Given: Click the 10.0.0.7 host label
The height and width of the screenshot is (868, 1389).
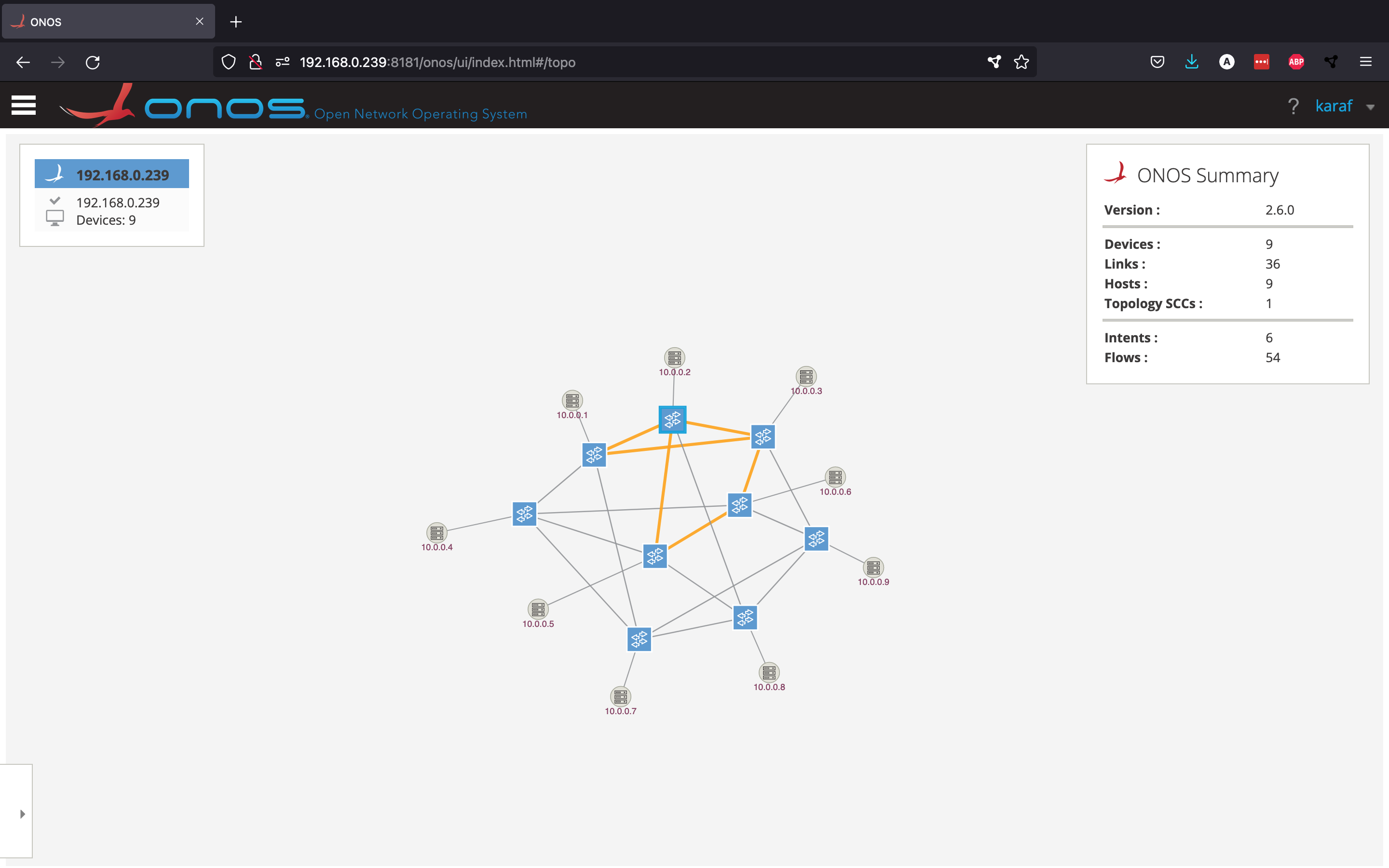Looking at the screenshot, I should pos(620,711).
